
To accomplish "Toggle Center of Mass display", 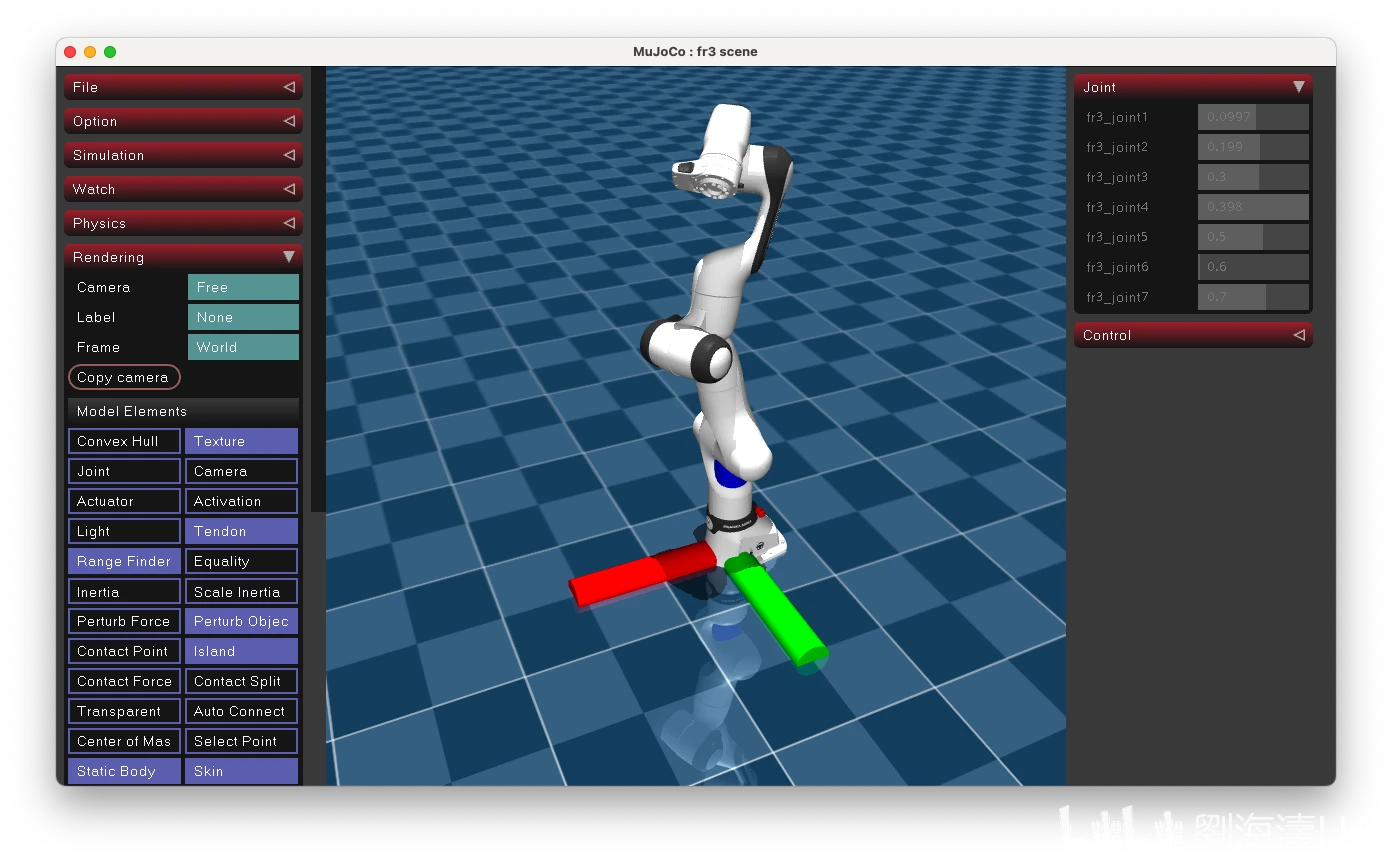I will pos(124,741).
